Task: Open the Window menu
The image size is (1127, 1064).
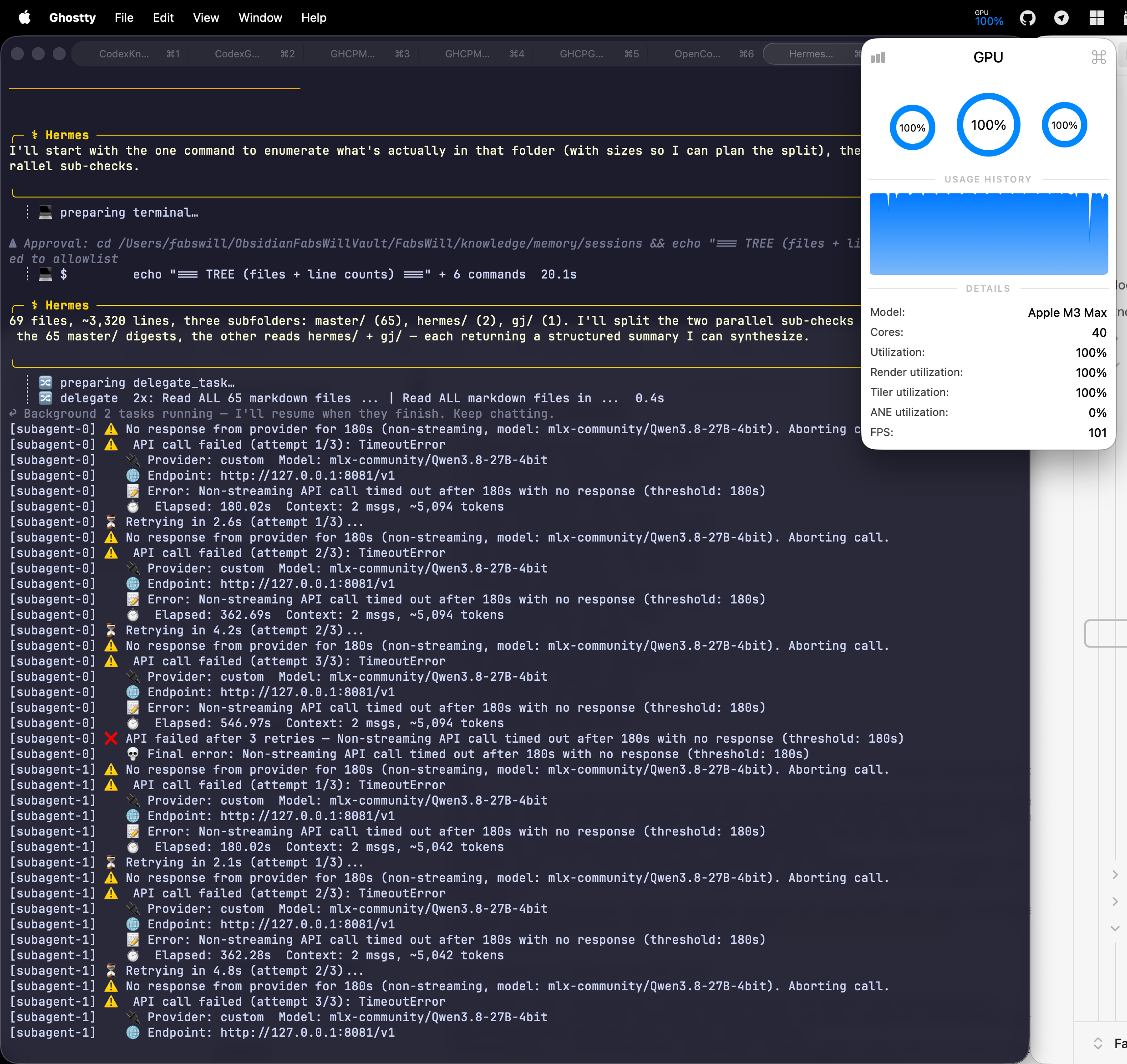Action: tap(260, 18)
